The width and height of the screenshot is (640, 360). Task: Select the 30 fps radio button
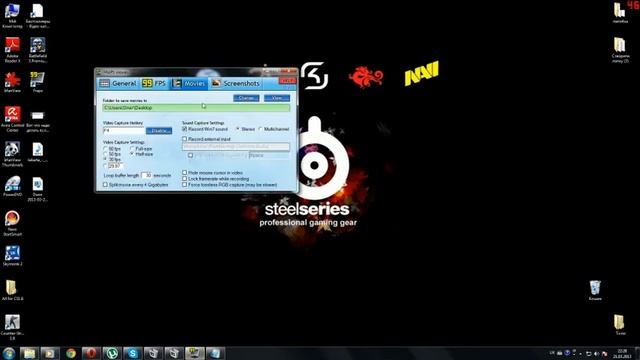[105, 160]
